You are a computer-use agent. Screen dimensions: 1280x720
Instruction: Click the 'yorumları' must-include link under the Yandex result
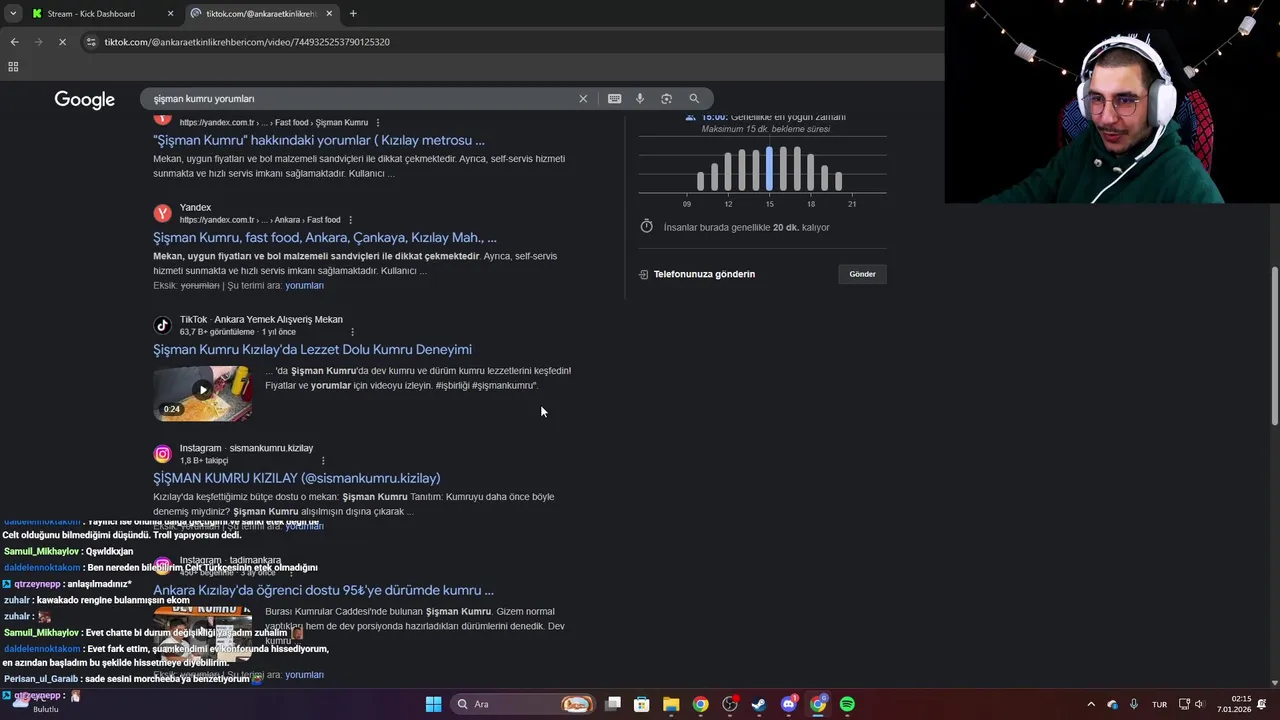pyautogui.click(x=304, y=286)
